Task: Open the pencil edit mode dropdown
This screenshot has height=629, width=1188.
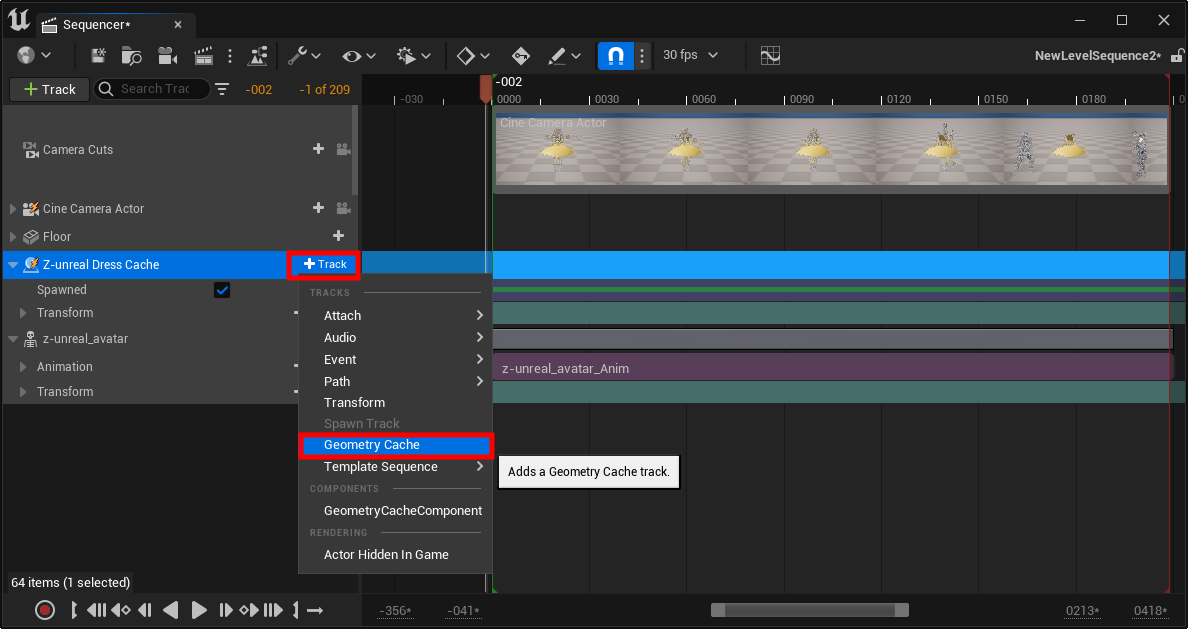Action: pos(564,55)
